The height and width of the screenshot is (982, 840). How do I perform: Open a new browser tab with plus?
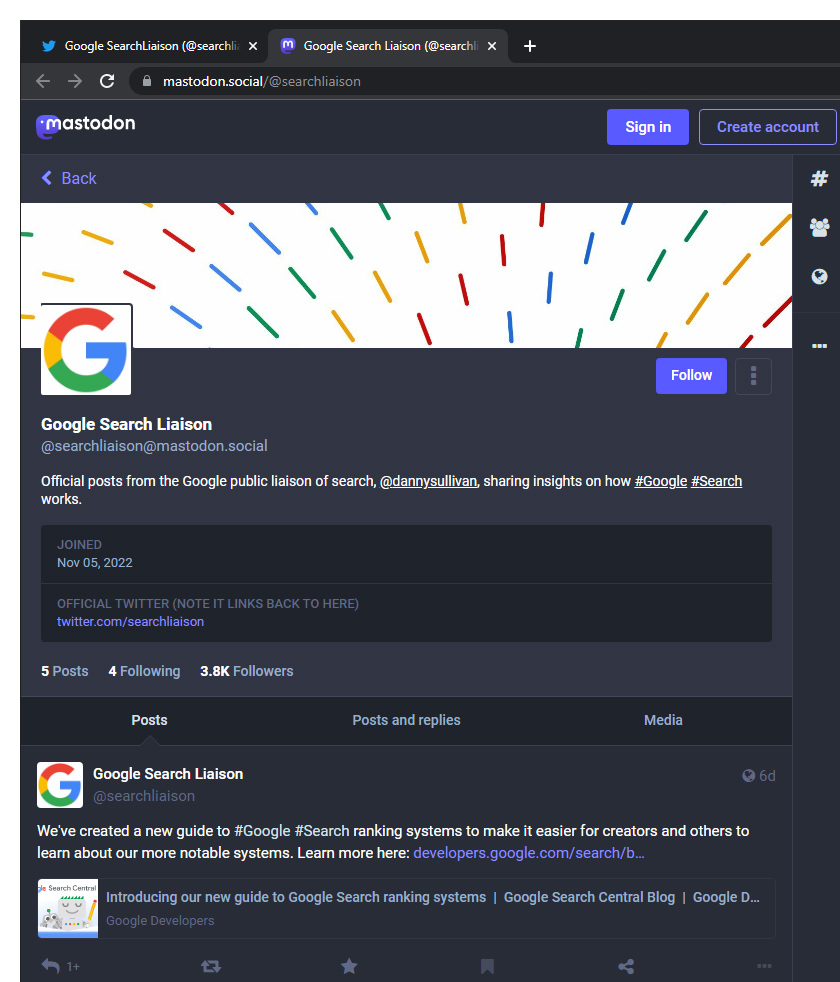pyautogui.click(x=529, y=46)
